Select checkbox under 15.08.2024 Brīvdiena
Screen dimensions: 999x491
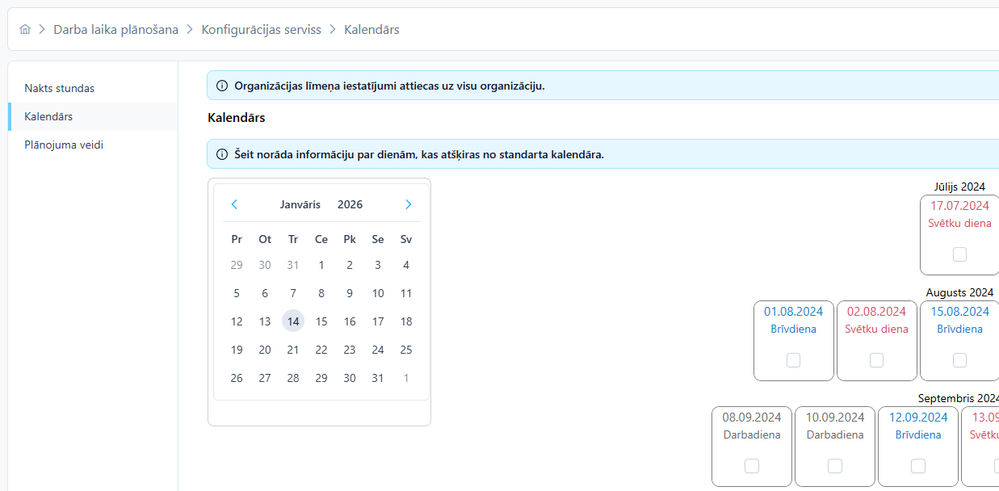[959, 360]
